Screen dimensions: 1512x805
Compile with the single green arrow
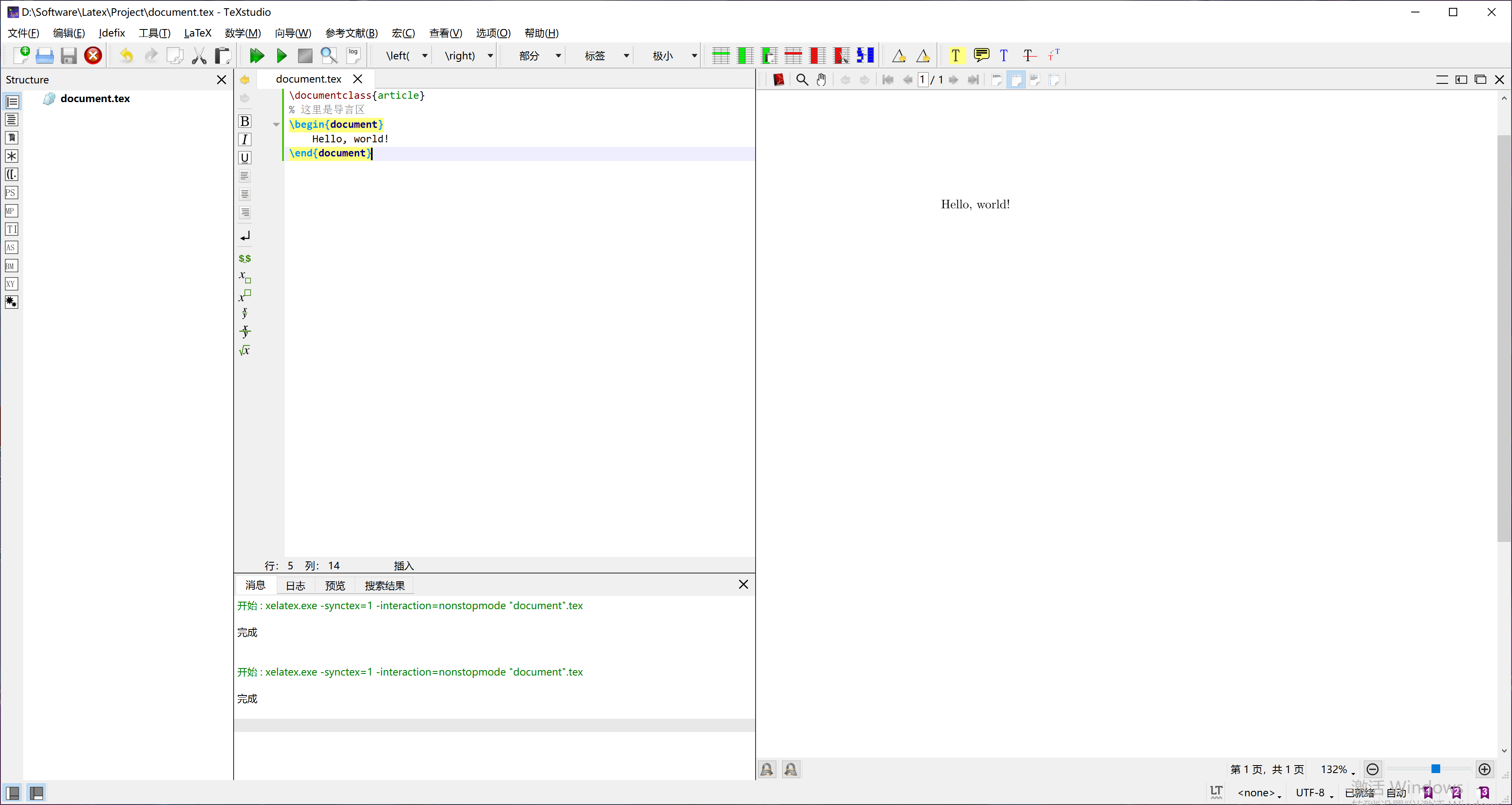click(x=282, y=56)
